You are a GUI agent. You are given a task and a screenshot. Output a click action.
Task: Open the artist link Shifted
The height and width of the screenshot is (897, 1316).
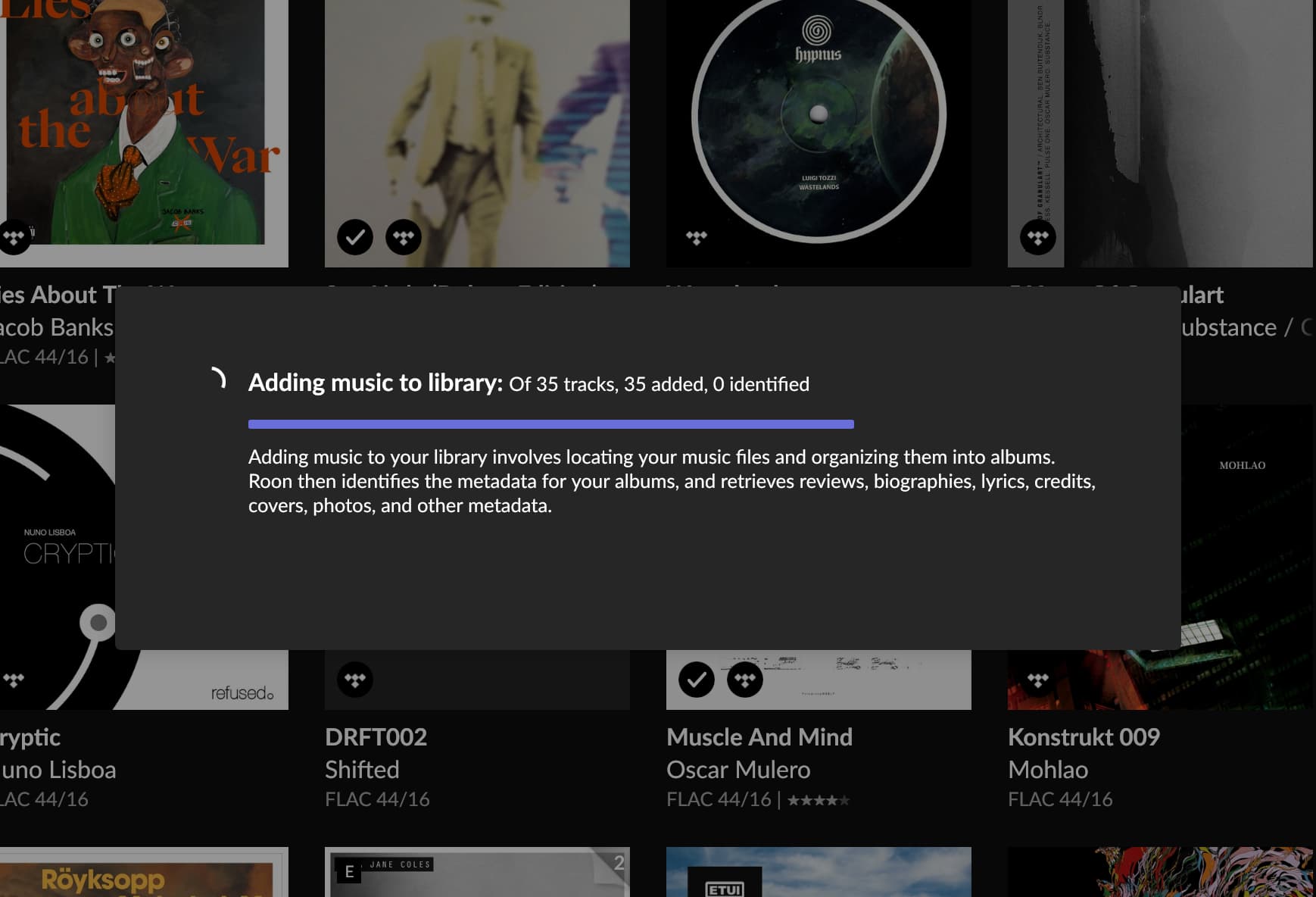362,770
